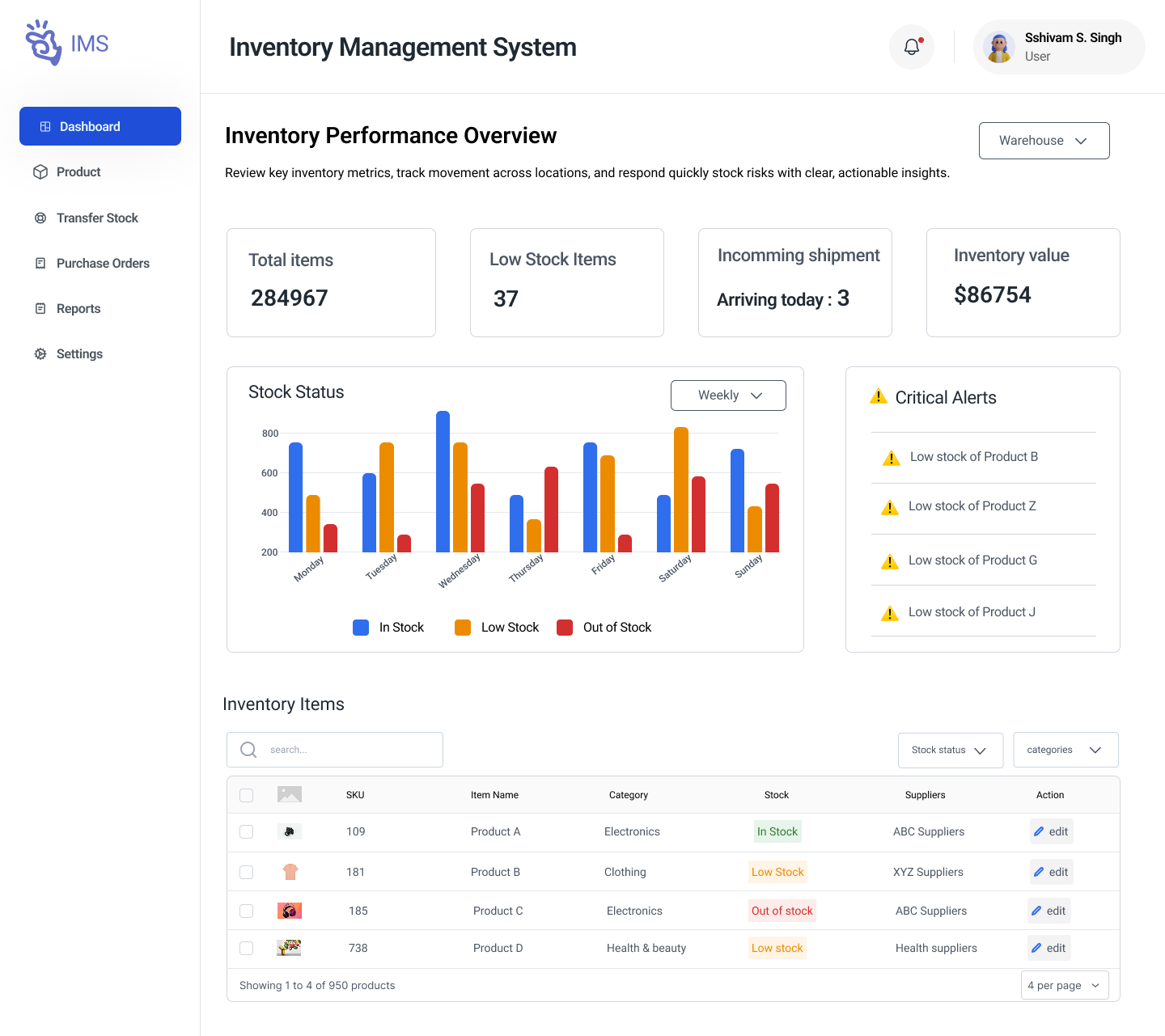
Task: Click Product D's thumbnail image
Action: (x=289, y=948)
